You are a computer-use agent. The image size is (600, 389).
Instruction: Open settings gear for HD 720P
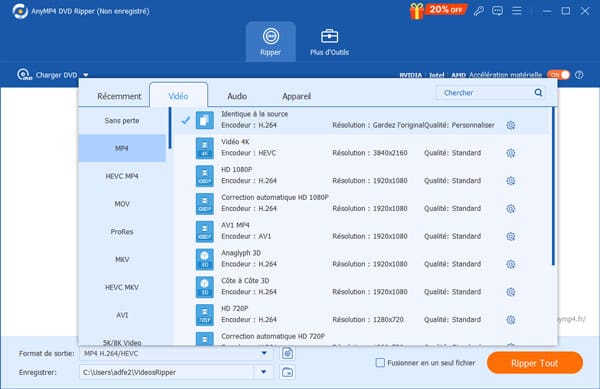click(510, 320)
